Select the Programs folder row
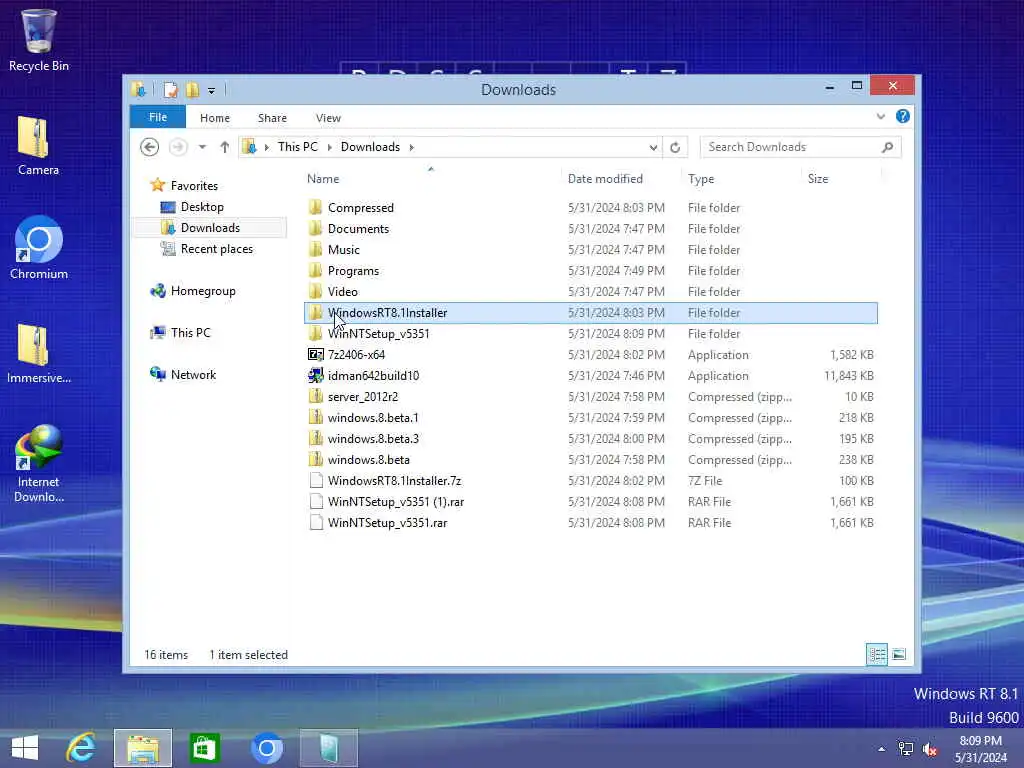 [x=591, y=270]
